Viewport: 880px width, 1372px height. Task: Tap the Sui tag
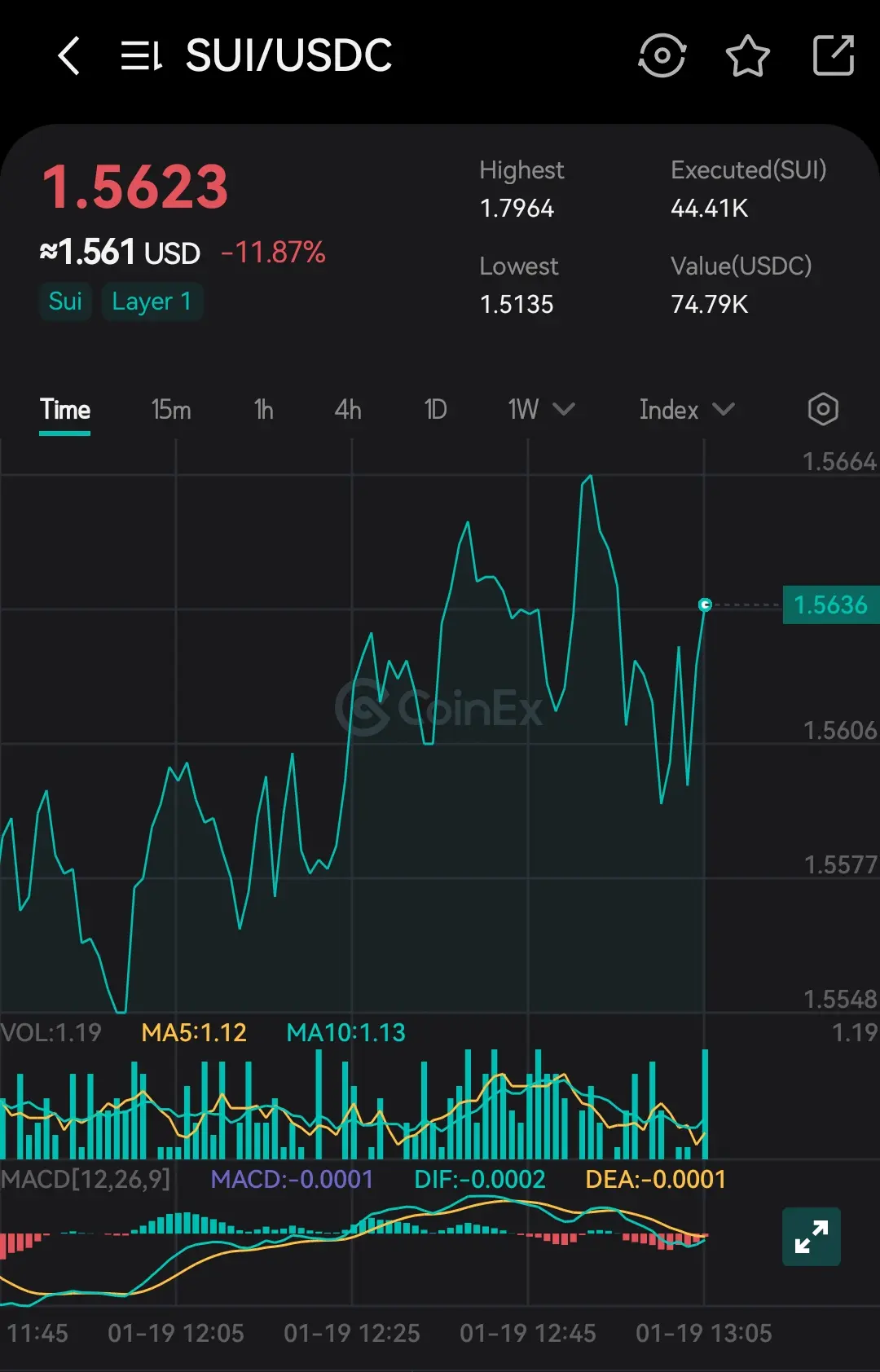pos(65,301)
